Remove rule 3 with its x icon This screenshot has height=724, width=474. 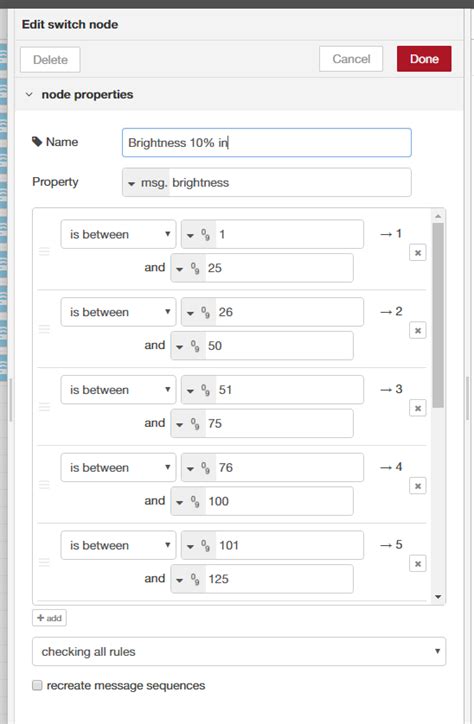click(x=418, y=408)
